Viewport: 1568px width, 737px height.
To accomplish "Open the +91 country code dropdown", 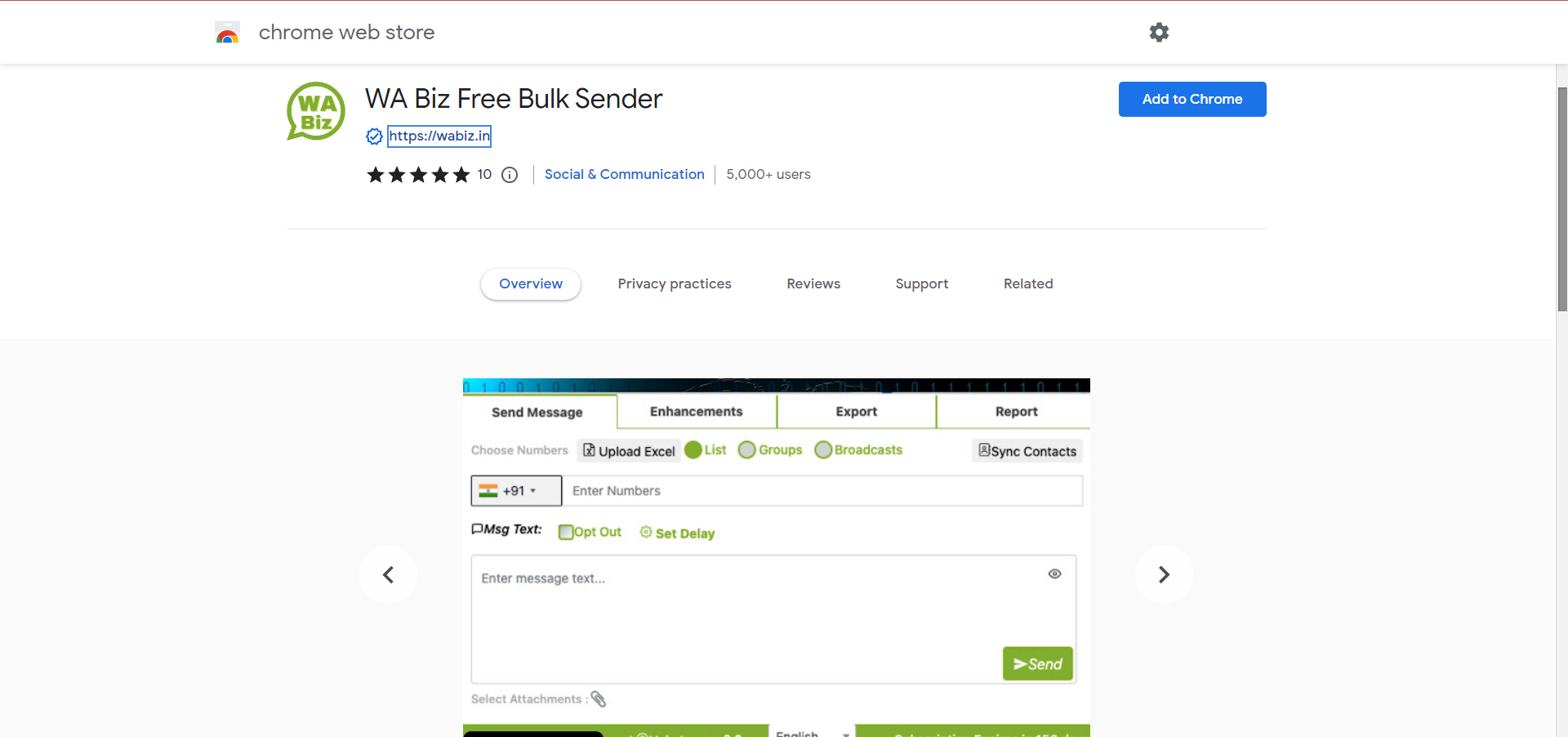I will 516,491.
